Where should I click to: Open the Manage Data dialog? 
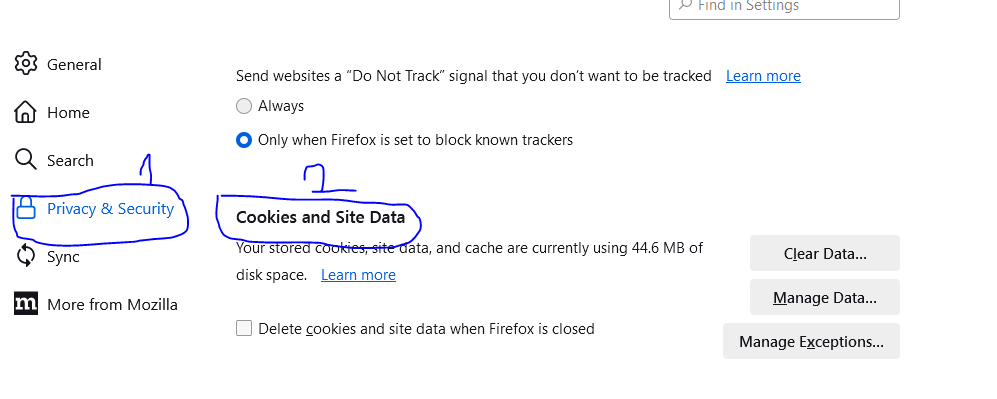(825, 297)
